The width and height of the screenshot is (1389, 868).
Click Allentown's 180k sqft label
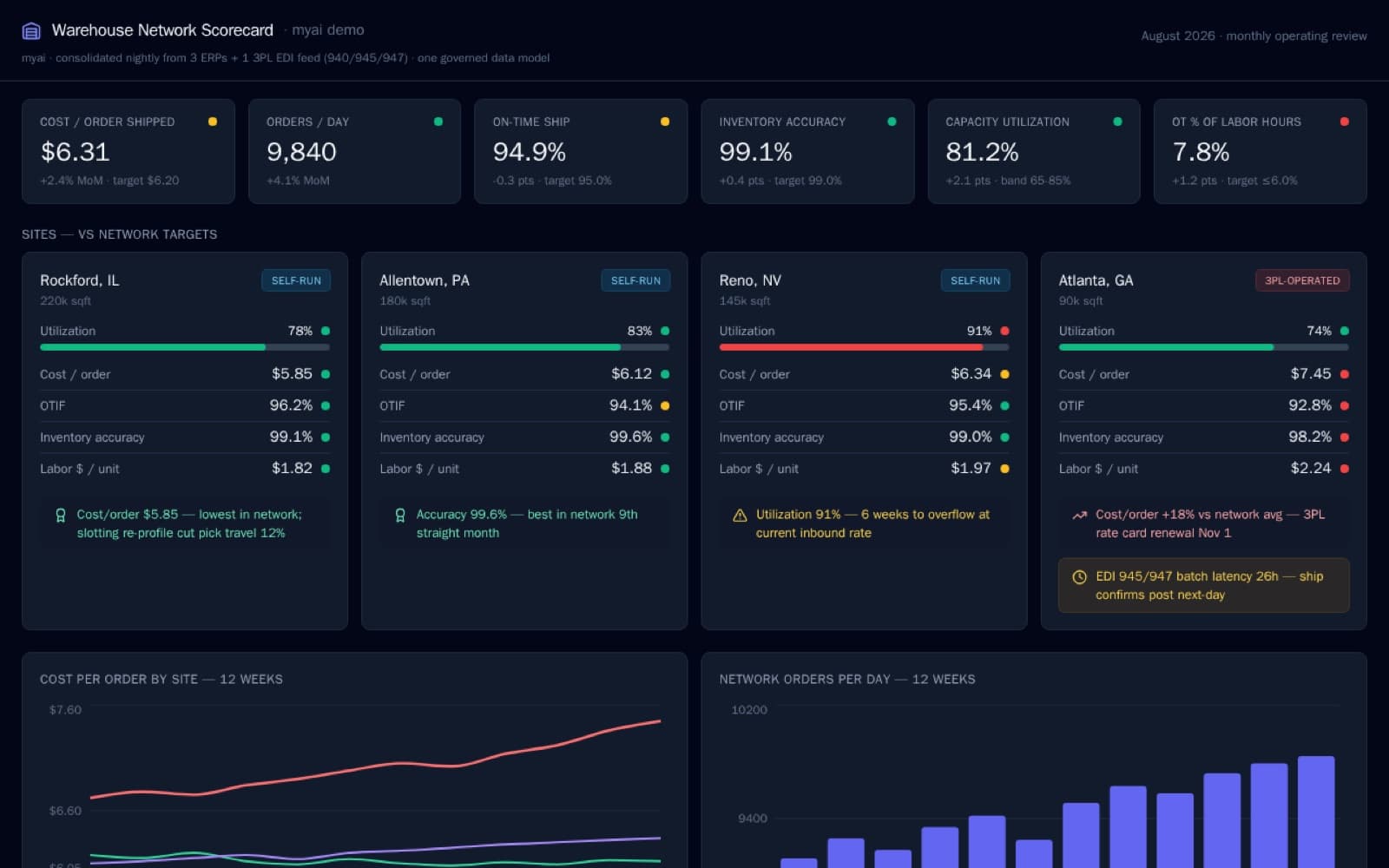click(405, 300)
